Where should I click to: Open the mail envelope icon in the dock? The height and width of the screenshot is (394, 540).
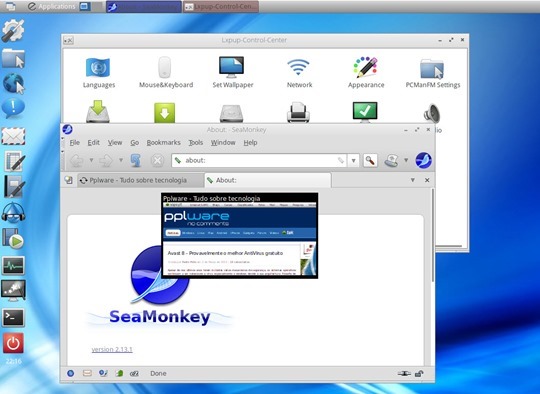13,136
